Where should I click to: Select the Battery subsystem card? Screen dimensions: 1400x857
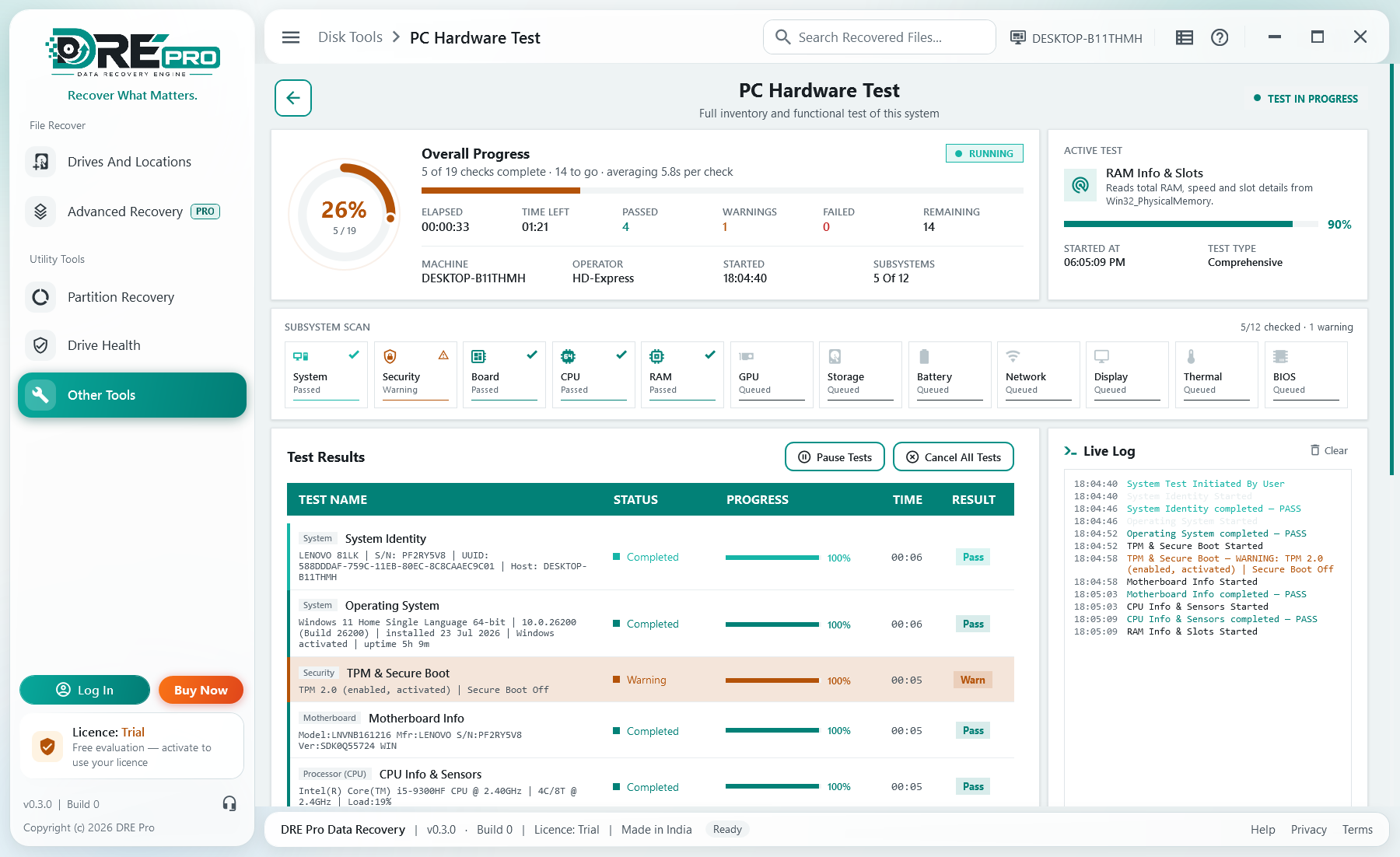click(950, 374)
